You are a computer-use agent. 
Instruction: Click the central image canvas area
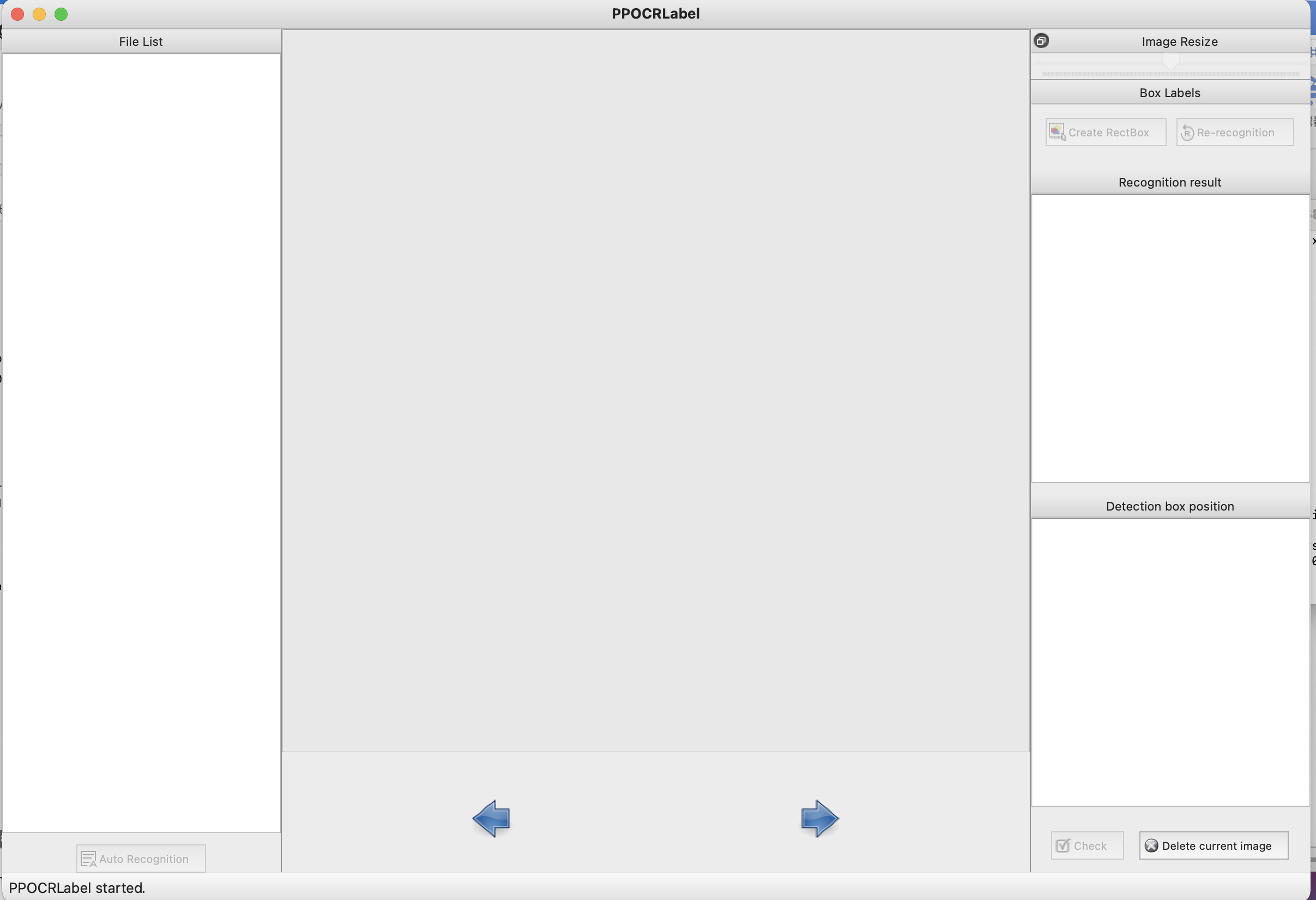[x=655, y=391]
